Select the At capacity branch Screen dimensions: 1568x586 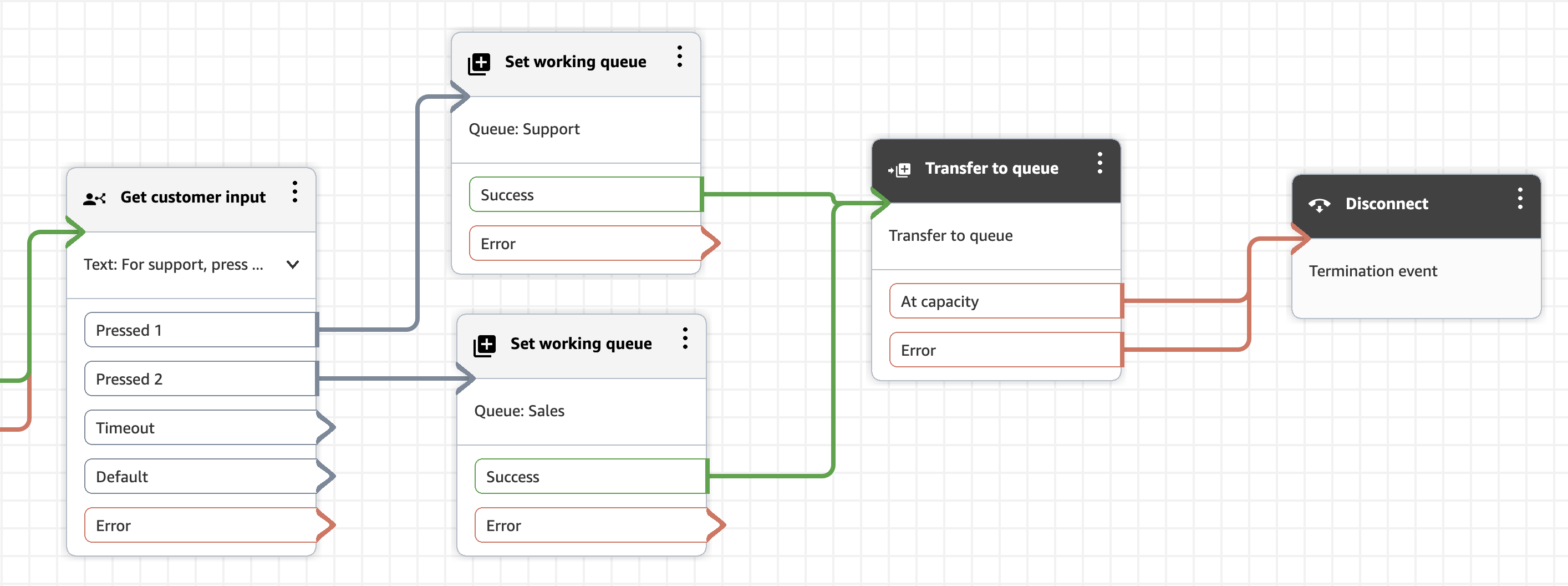pos(1005,301)
